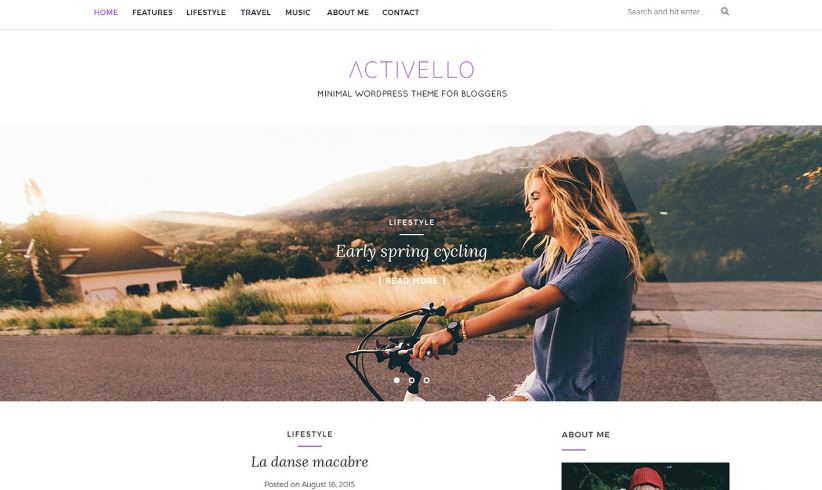Click the Lifestyle category on the slider

[412, 222]
